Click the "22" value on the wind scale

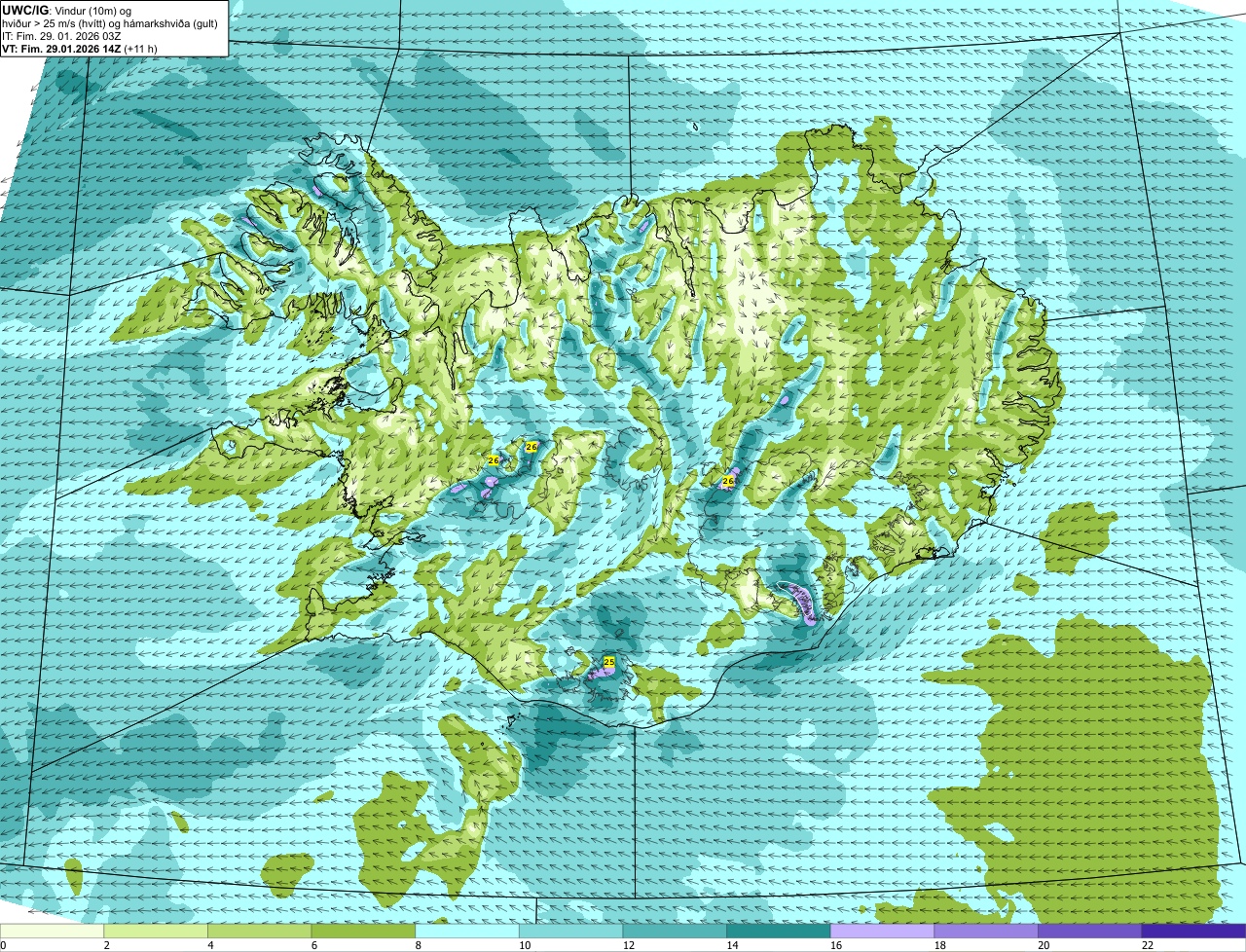tap(1148, 945)
